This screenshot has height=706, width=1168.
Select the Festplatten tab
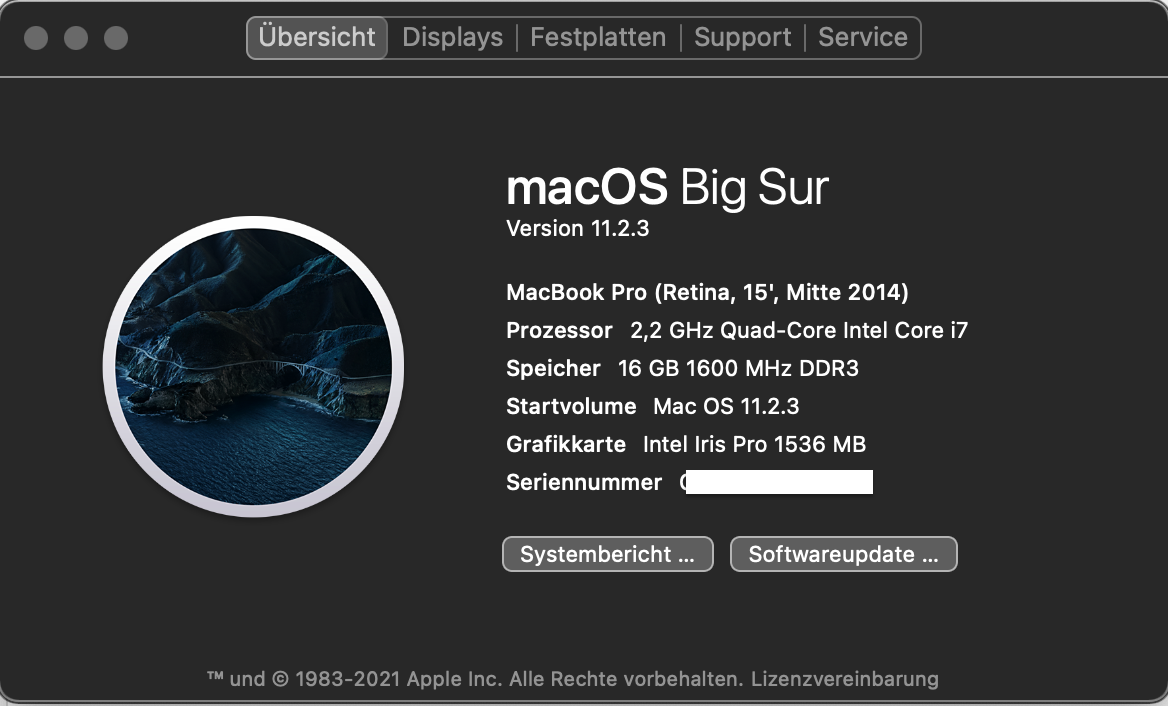coord(598,38)
